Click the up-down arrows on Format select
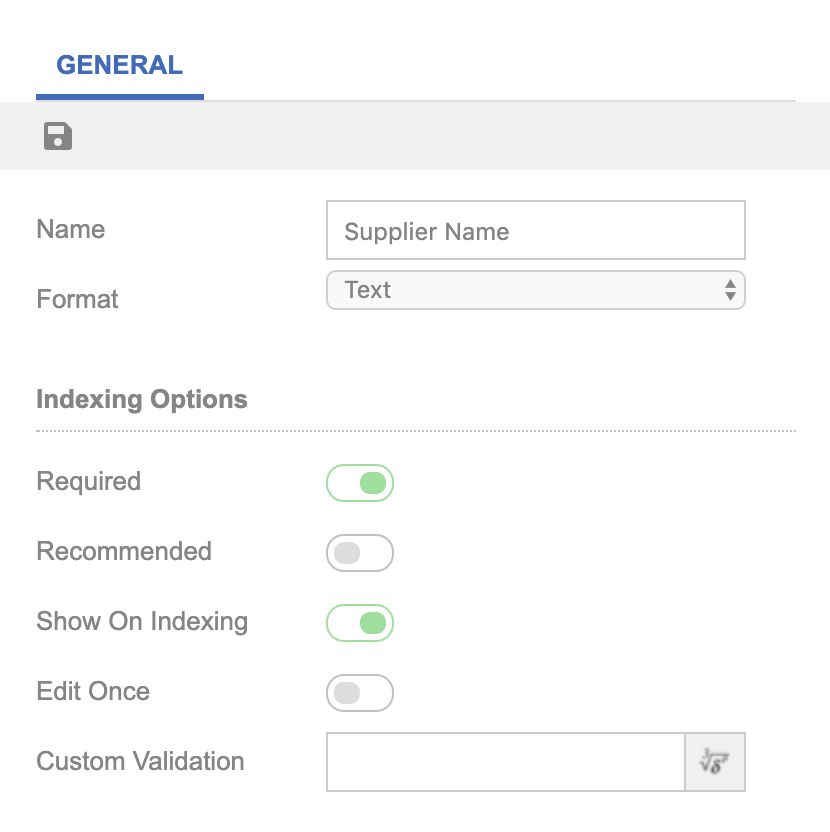830x832 pixels. (730, 291)
